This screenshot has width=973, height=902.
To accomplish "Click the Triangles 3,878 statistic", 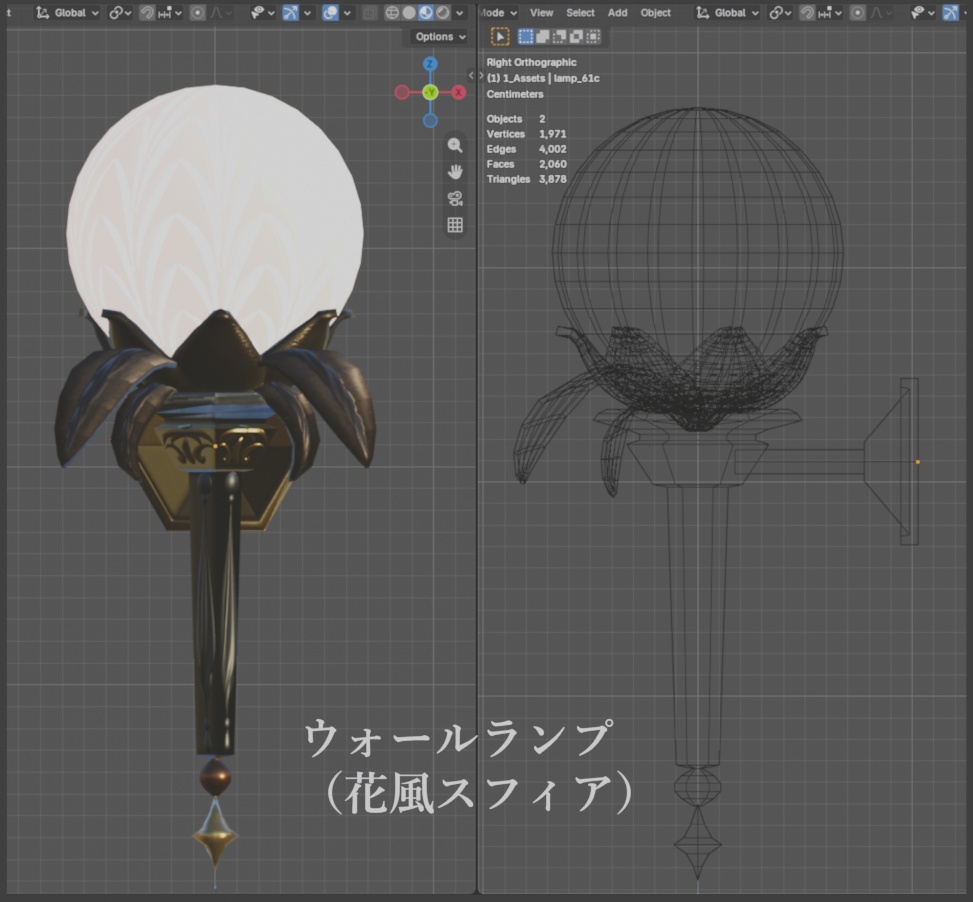I will point(526,179).
